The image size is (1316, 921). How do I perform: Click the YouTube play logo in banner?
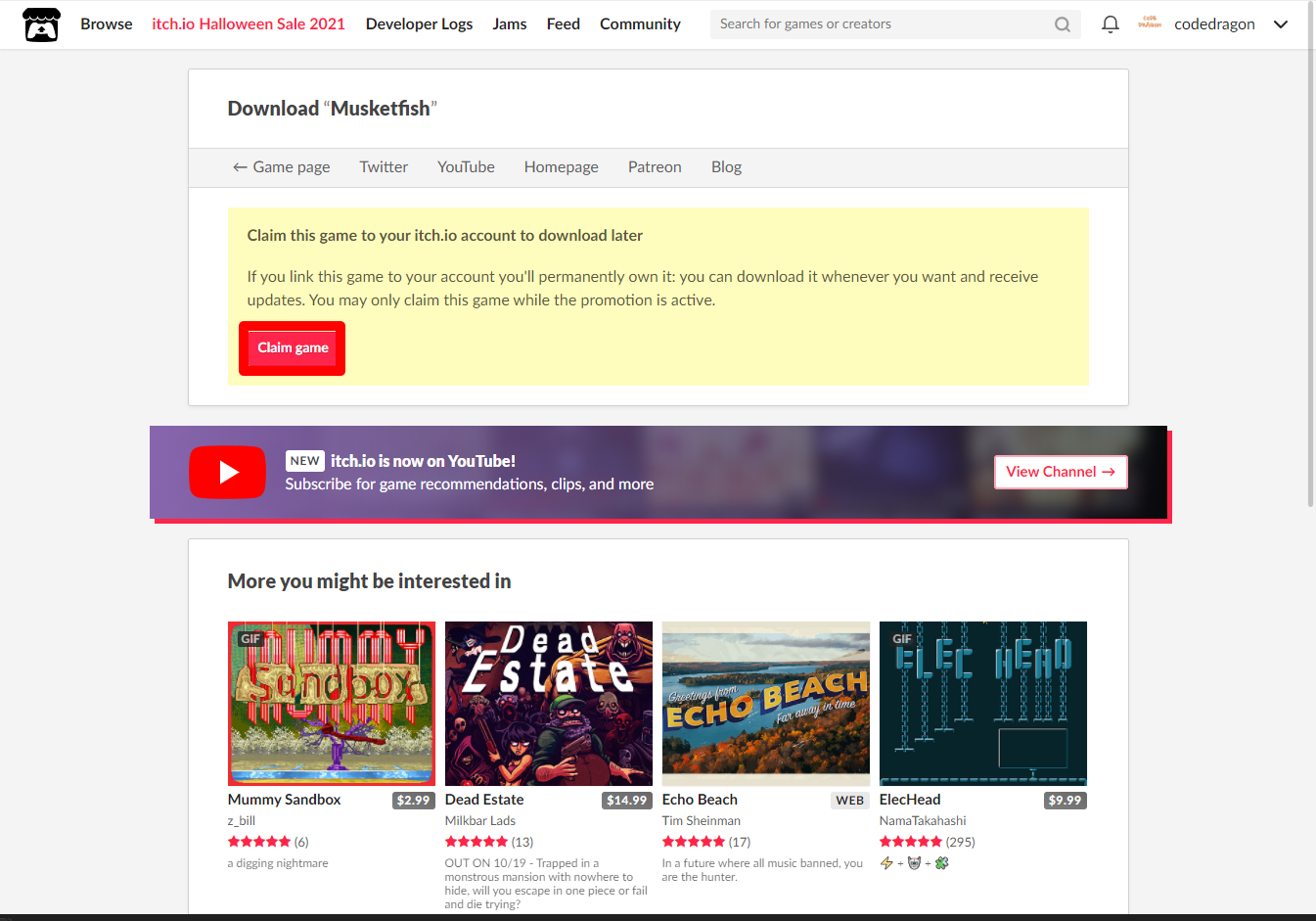(x=227, y=472)
